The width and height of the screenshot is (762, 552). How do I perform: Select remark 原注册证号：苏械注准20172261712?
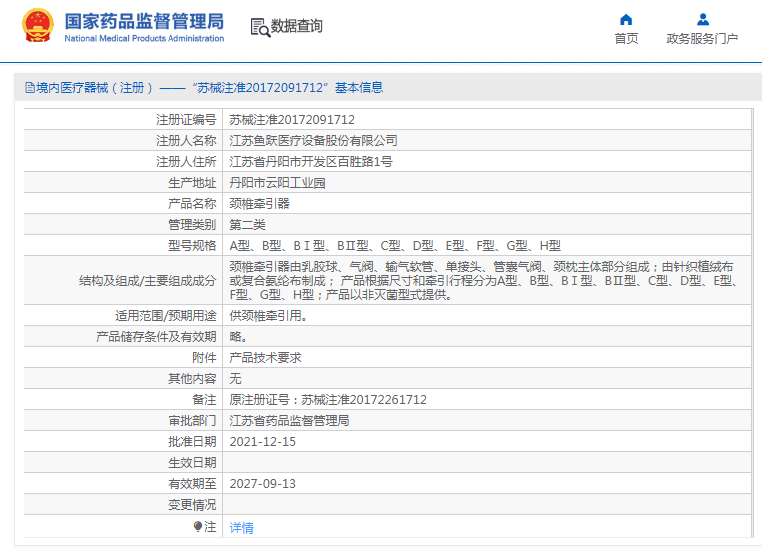click(328, 399)
